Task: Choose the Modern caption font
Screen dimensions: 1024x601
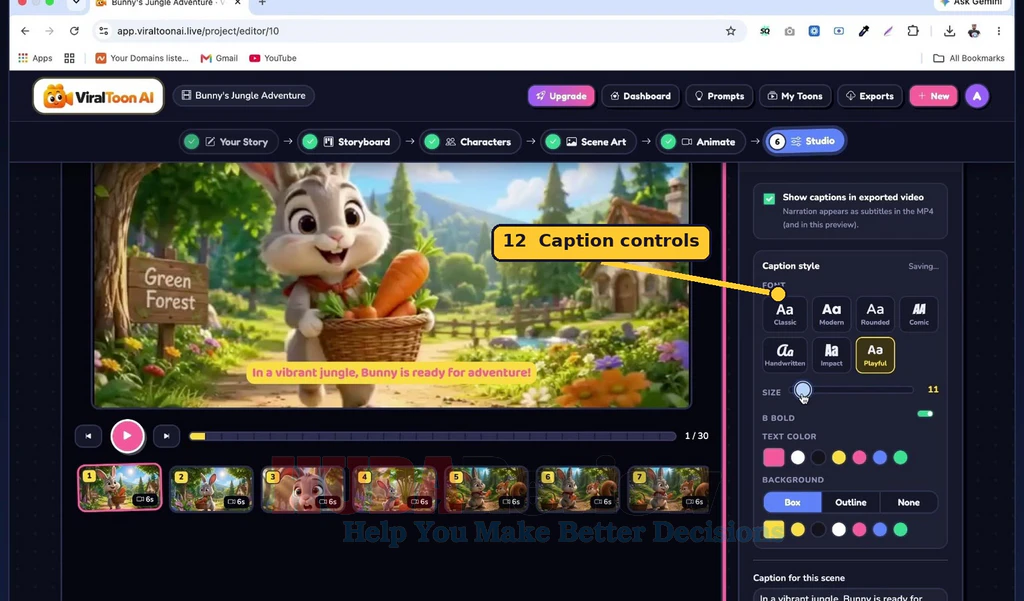Action: coord(831,314)
